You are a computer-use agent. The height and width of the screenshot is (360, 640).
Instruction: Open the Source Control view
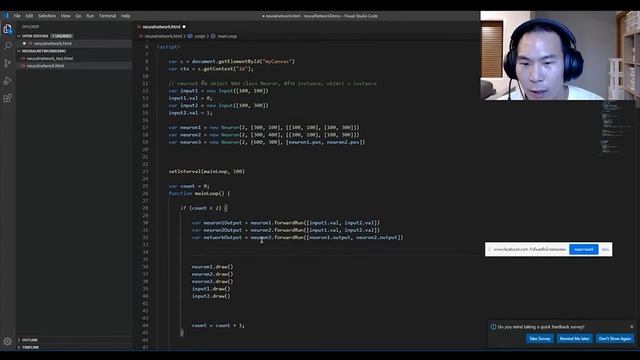click(x=7, y=63)
